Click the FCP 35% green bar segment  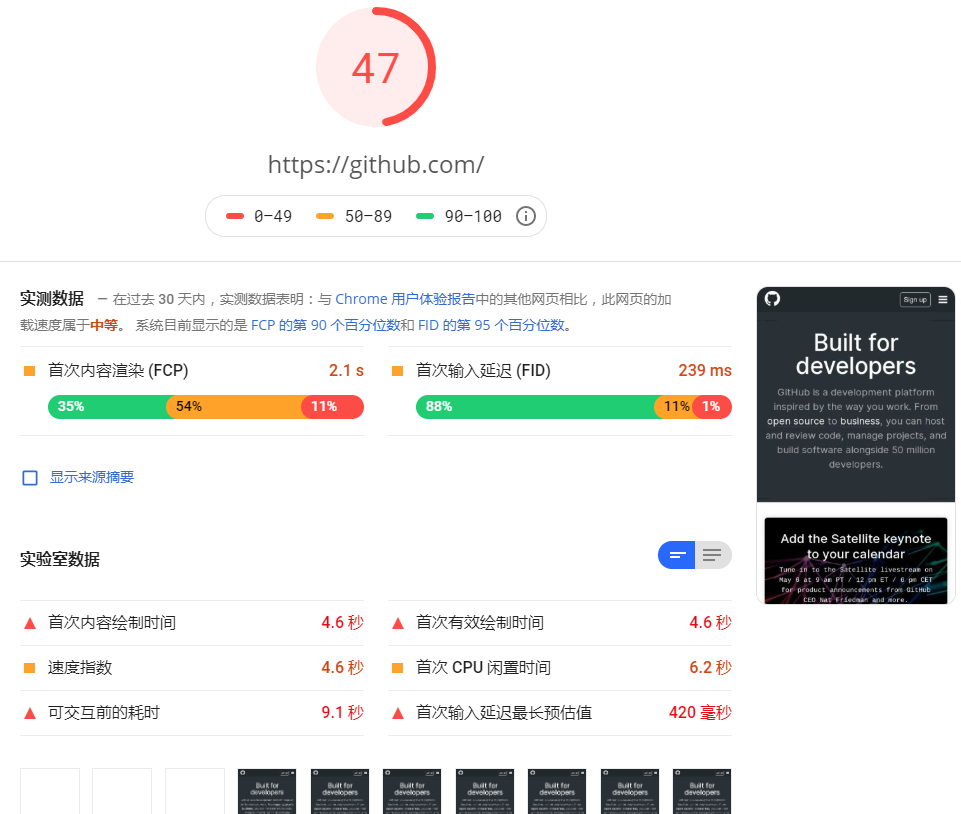point(107,406)
